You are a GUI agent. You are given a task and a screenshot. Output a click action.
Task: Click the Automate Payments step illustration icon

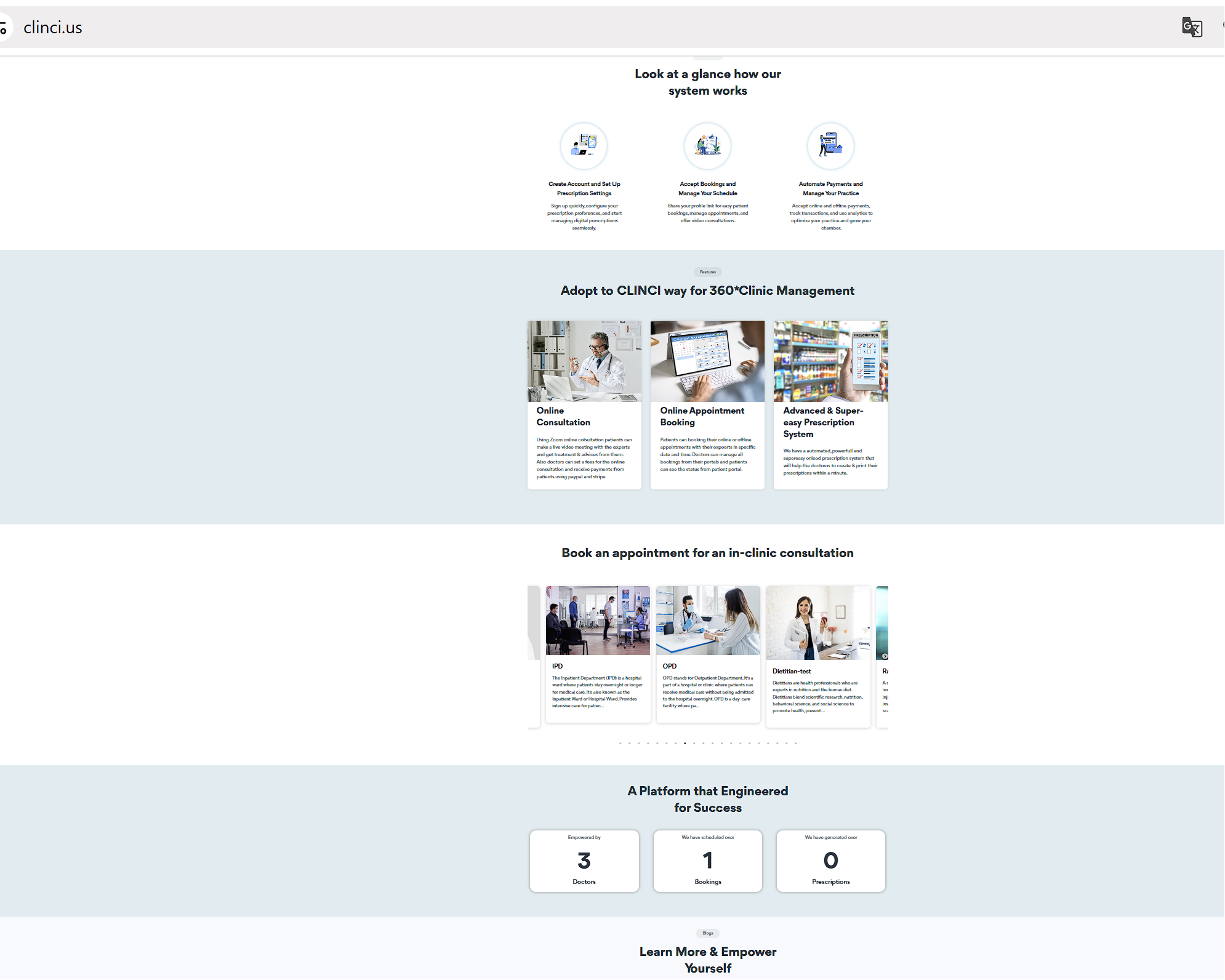[x=831, y=146]
